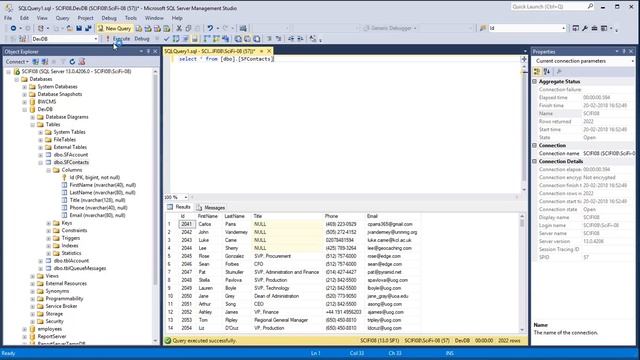Expand the Views folder node

point(32,276)
